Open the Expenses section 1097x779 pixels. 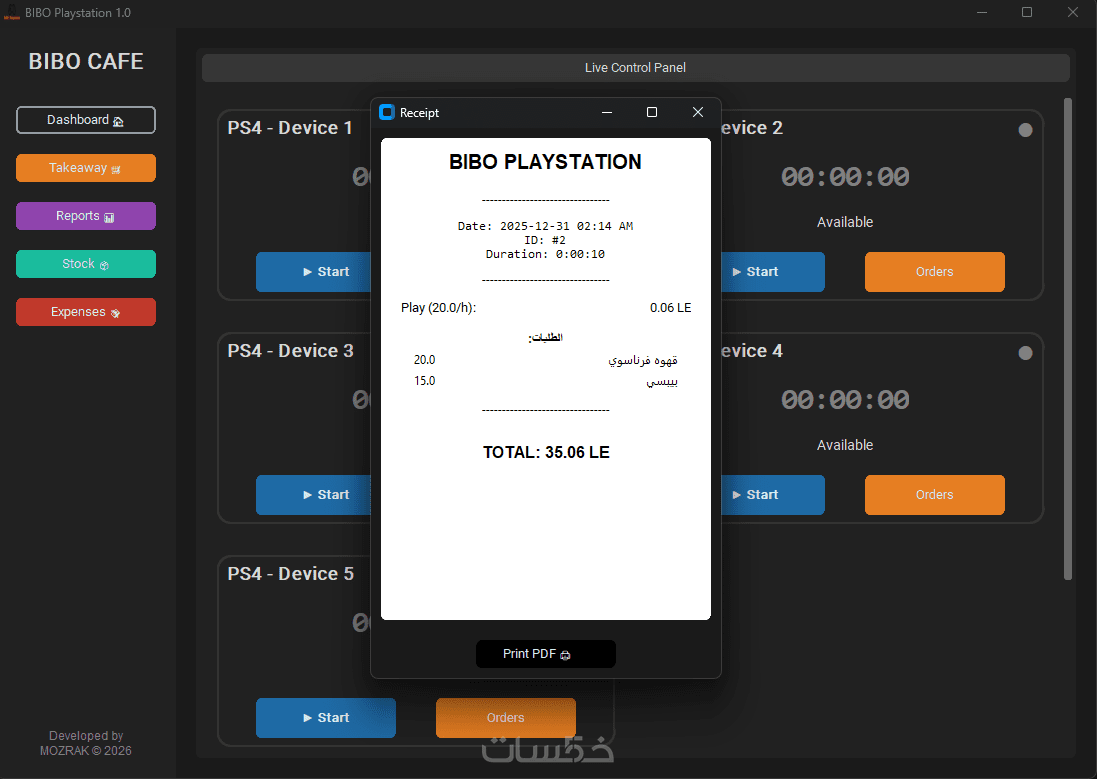(x=85, y=312)
